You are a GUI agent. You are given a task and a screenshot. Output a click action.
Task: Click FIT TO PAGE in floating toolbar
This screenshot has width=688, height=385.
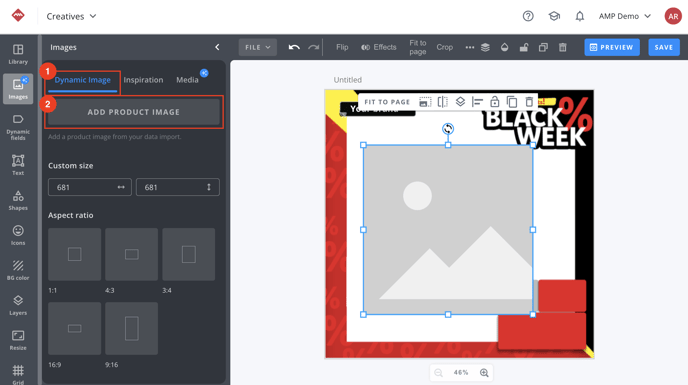[387, 102]
